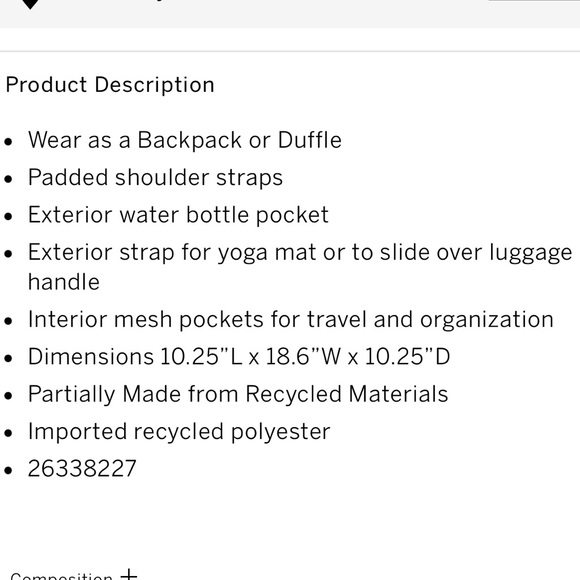Select the Product Description heading
580x580 pixels.
[110, 85]
